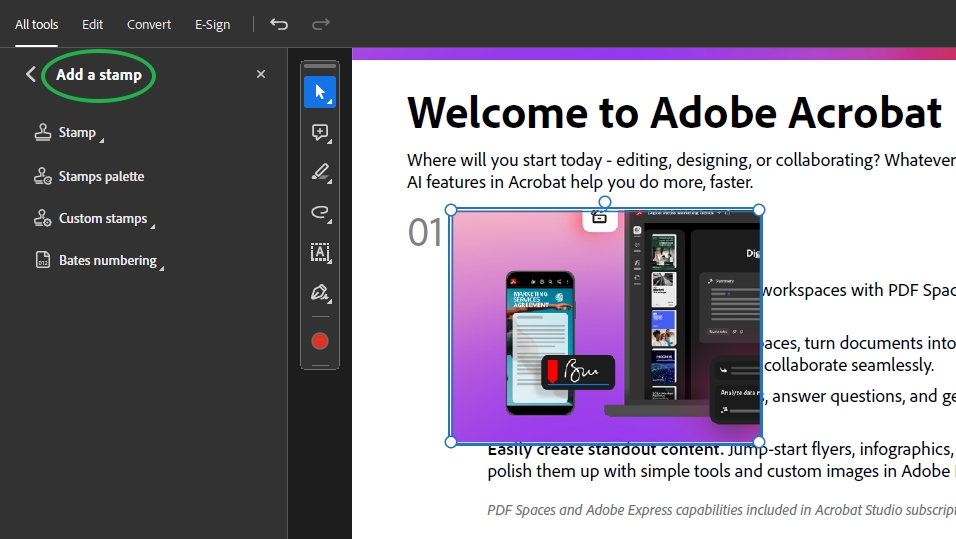Viewport: 956px width, 539px height.
Task: Click the '01' section number
Action: (x=425, y=232)
